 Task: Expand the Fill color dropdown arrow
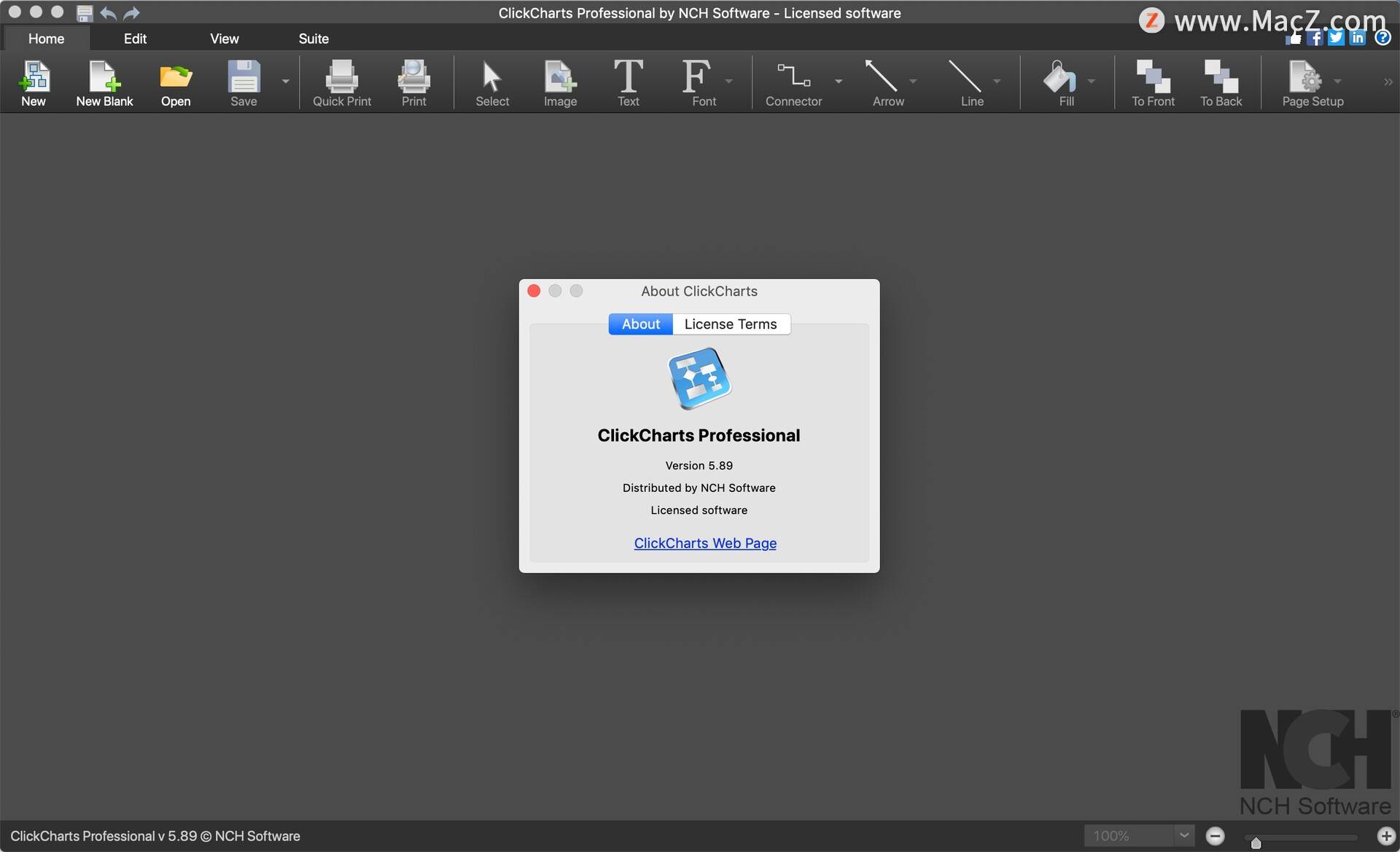(1091, 82)
